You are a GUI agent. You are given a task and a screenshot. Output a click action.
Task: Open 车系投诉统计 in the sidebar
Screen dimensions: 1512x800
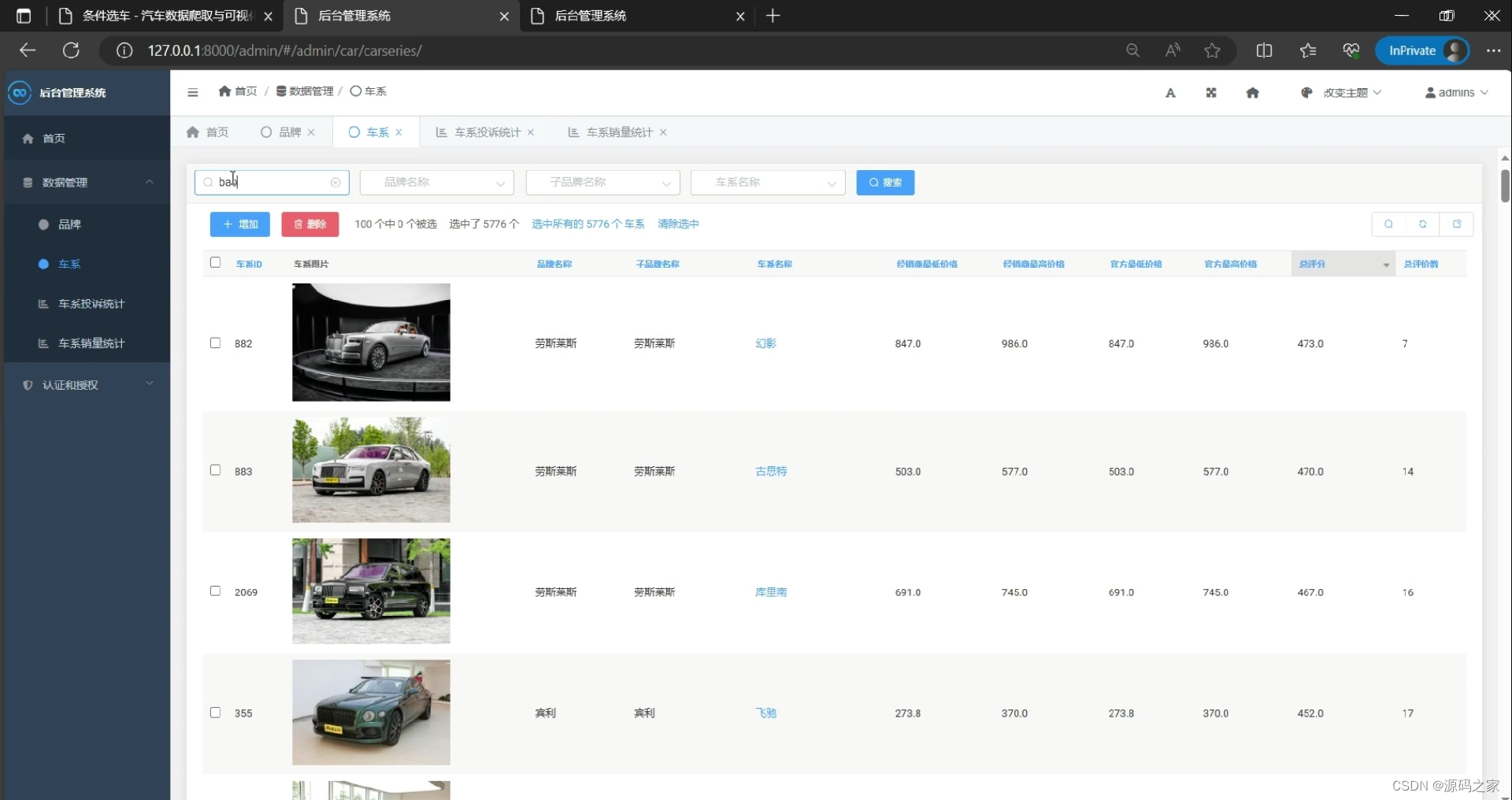87,304
